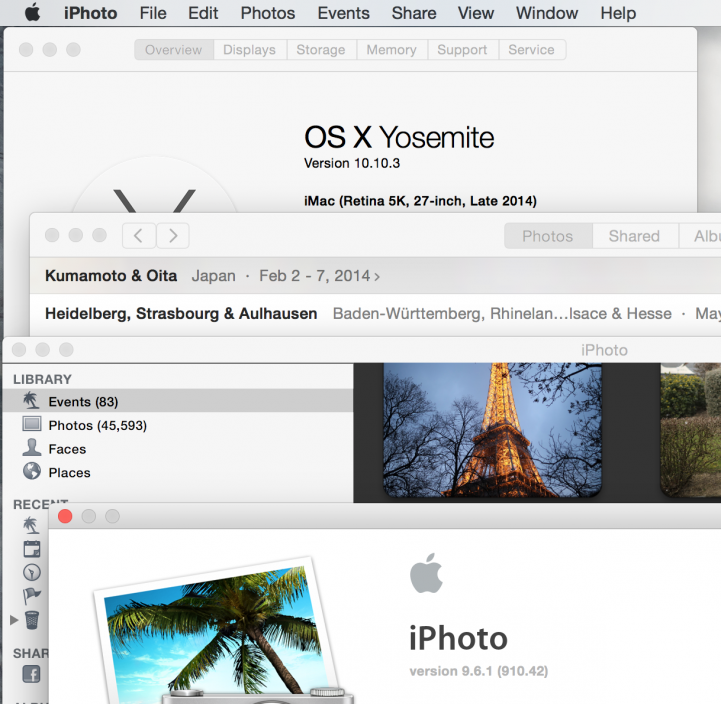Select the Shared tab in Photos app
Image resolution: width=721 pixels, height=704 pixels.
click(x=634, y=236)
